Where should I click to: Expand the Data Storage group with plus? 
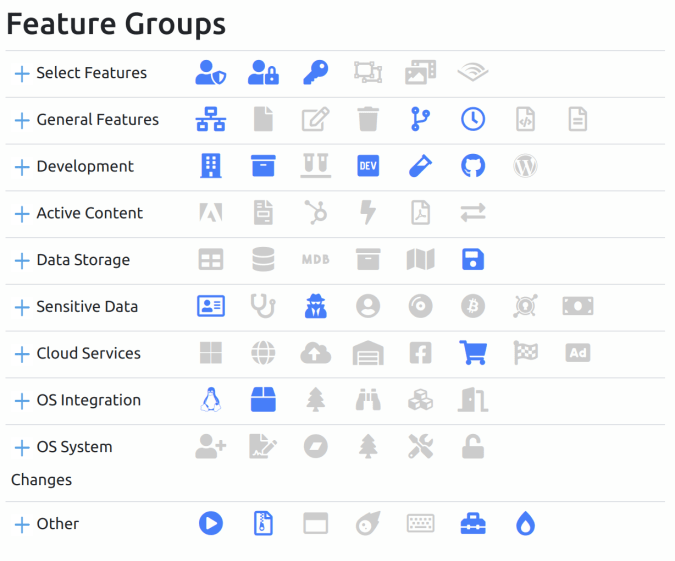pyautogui.click(x=22, y=260)
